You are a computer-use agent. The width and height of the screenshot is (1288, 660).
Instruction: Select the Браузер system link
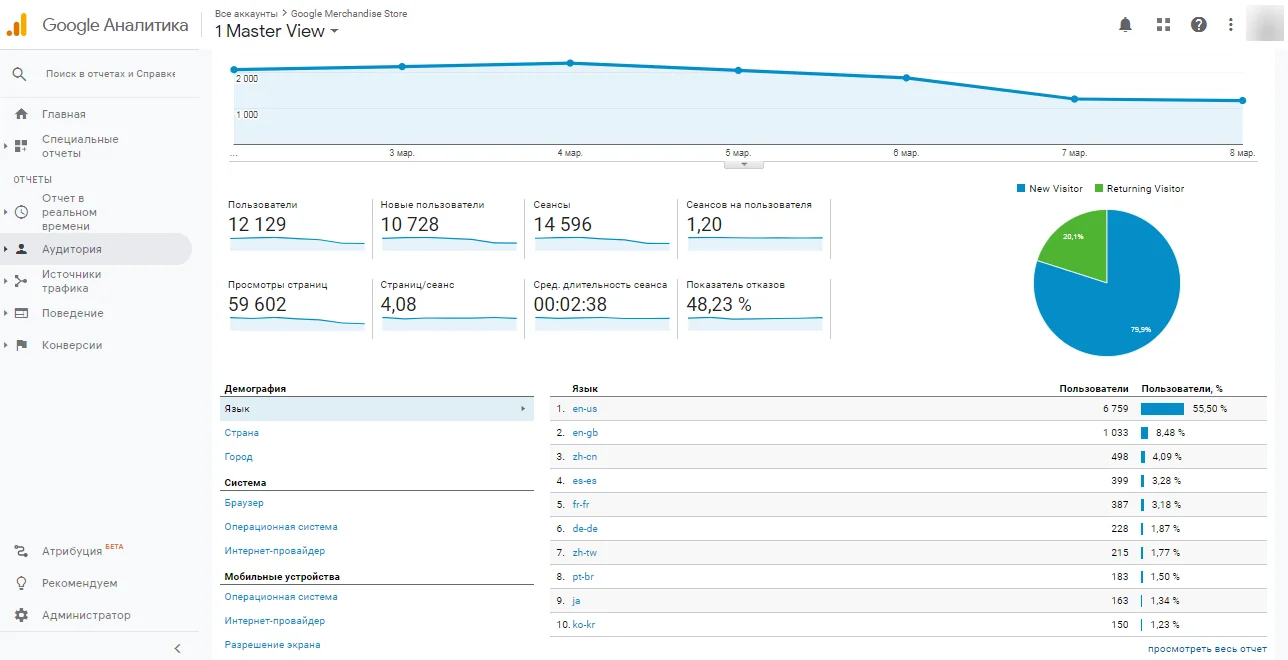point(244,503)
